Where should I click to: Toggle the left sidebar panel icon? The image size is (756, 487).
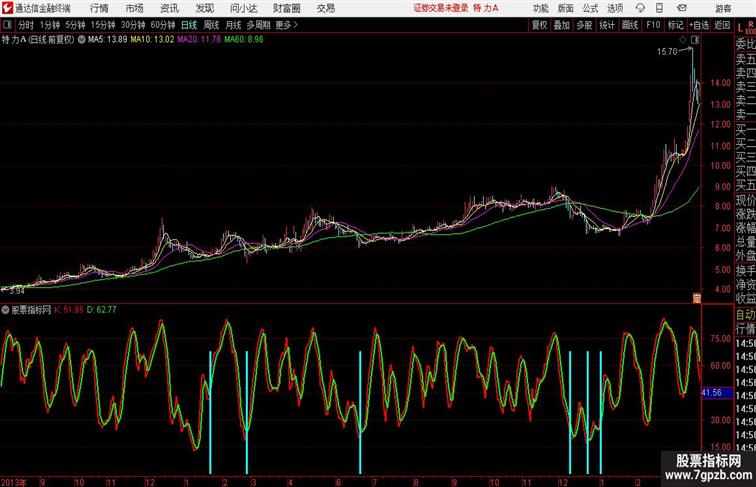(7, 25)
